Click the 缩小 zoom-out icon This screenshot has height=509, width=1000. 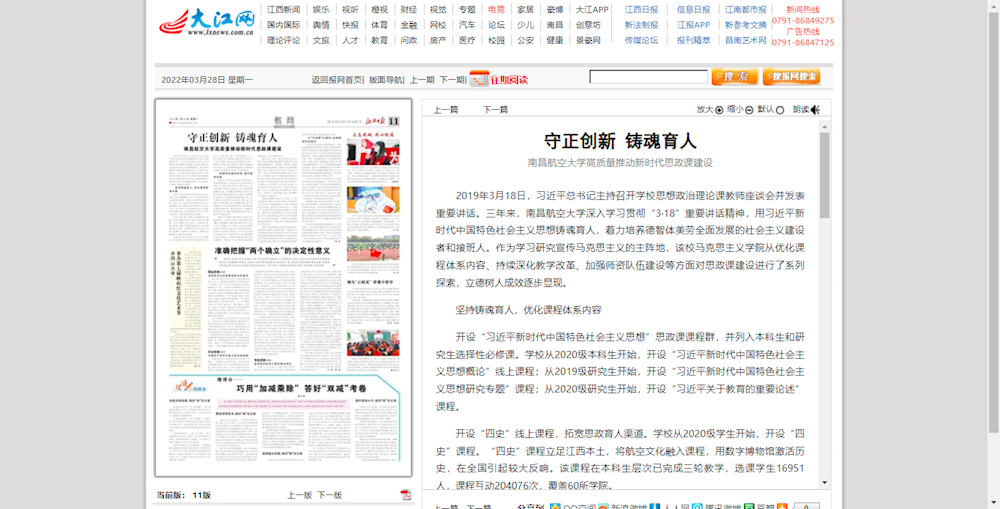click(x=750, y=110)
